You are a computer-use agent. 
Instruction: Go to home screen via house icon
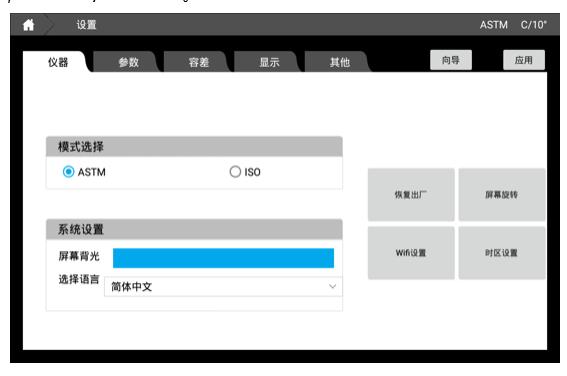[29, 25]
